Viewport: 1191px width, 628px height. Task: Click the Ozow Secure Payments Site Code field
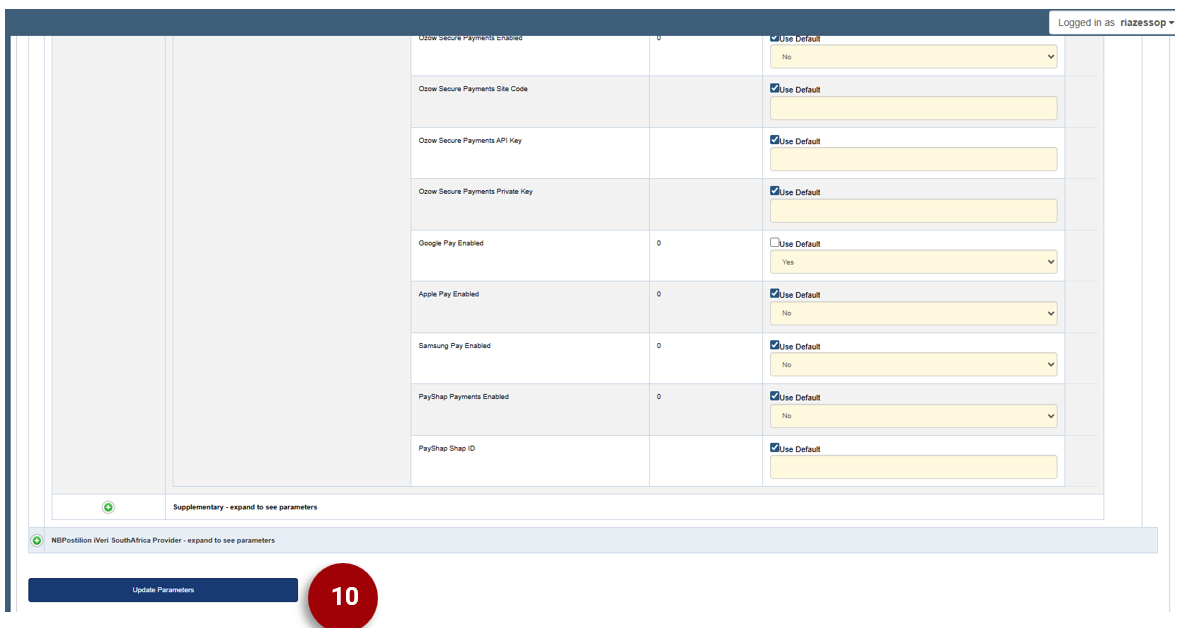point(913,108)
